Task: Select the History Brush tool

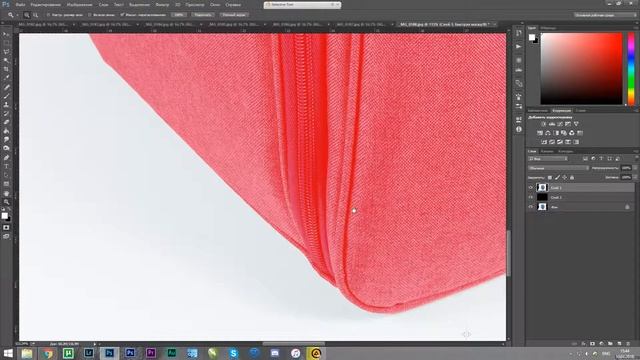Action: [x=6, y=113]
